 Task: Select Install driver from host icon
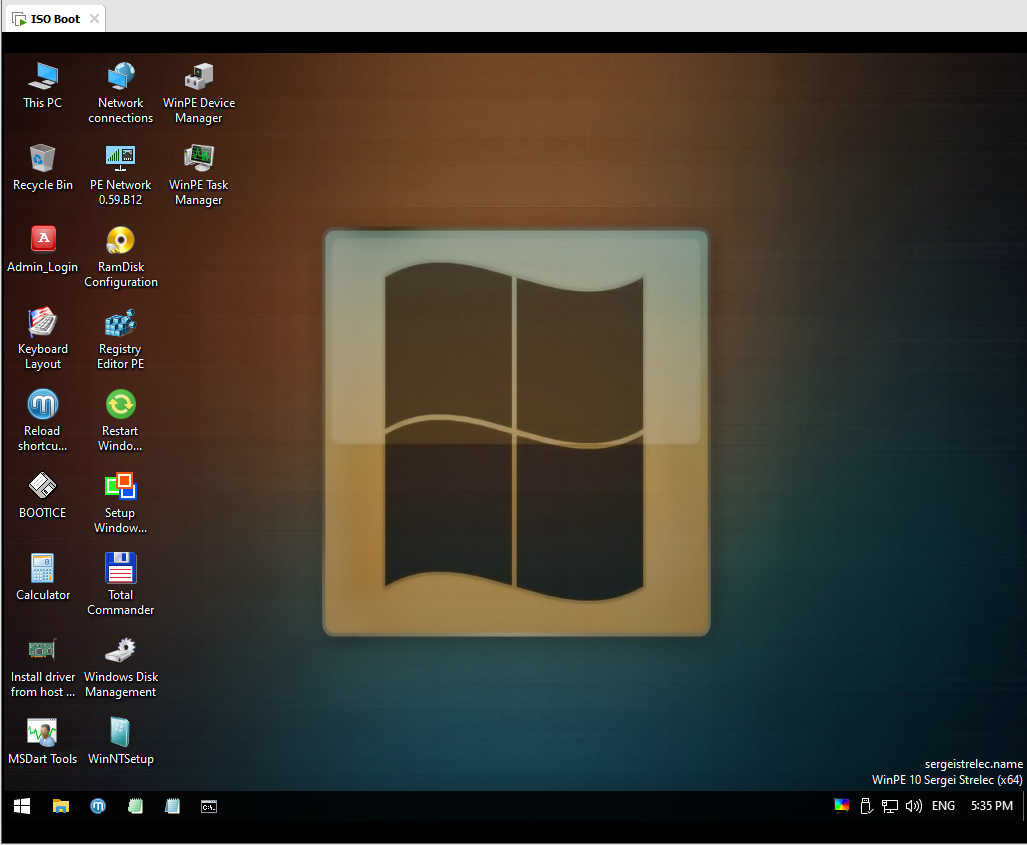pos(43,667)
